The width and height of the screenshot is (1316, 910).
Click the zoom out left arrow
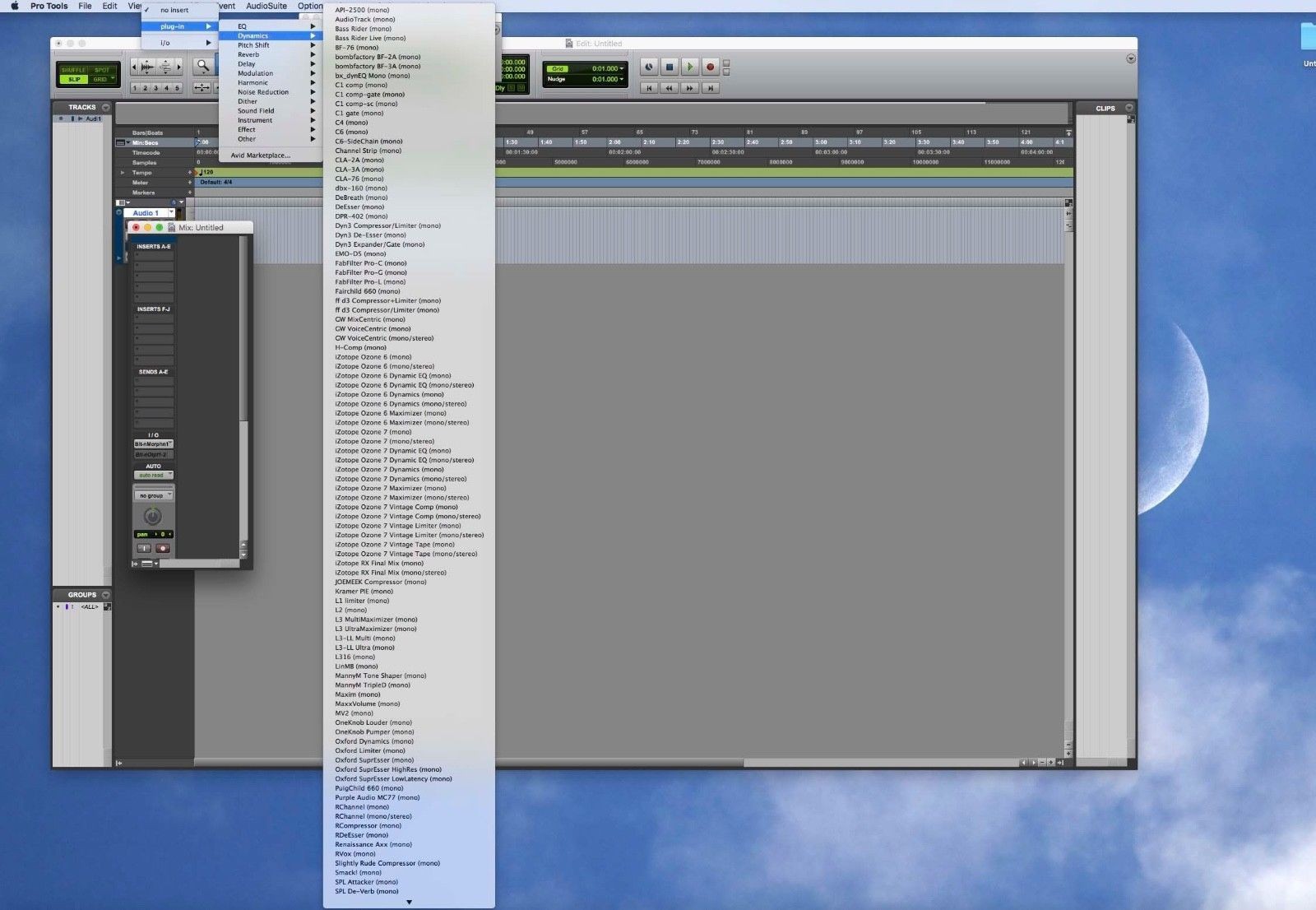(134, 67)
